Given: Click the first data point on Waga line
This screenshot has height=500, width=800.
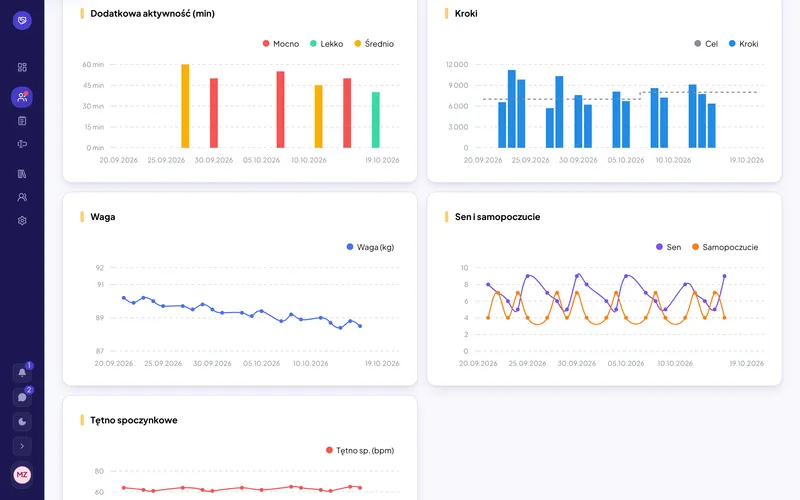Looking at the screenshot, I should tap(124, 298).
